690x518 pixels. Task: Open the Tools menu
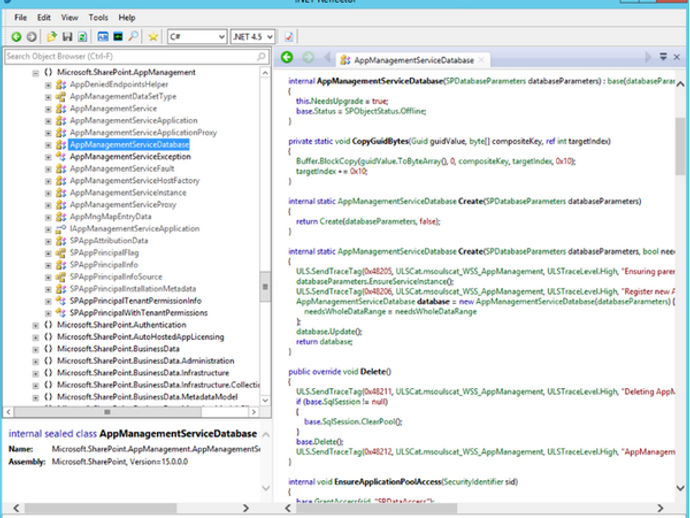pos(98,18)
